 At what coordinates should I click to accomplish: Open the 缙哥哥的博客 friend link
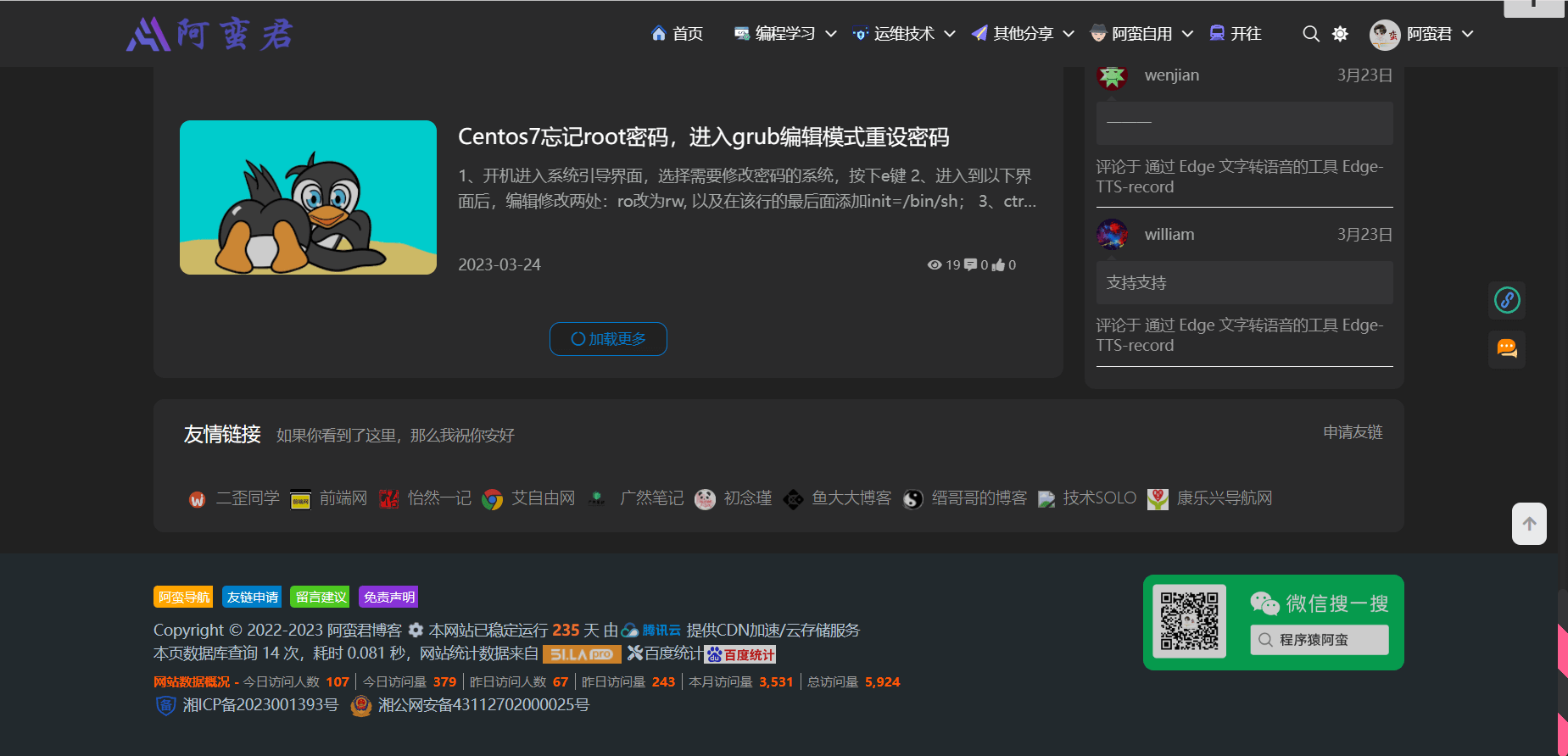click(965, 498)
